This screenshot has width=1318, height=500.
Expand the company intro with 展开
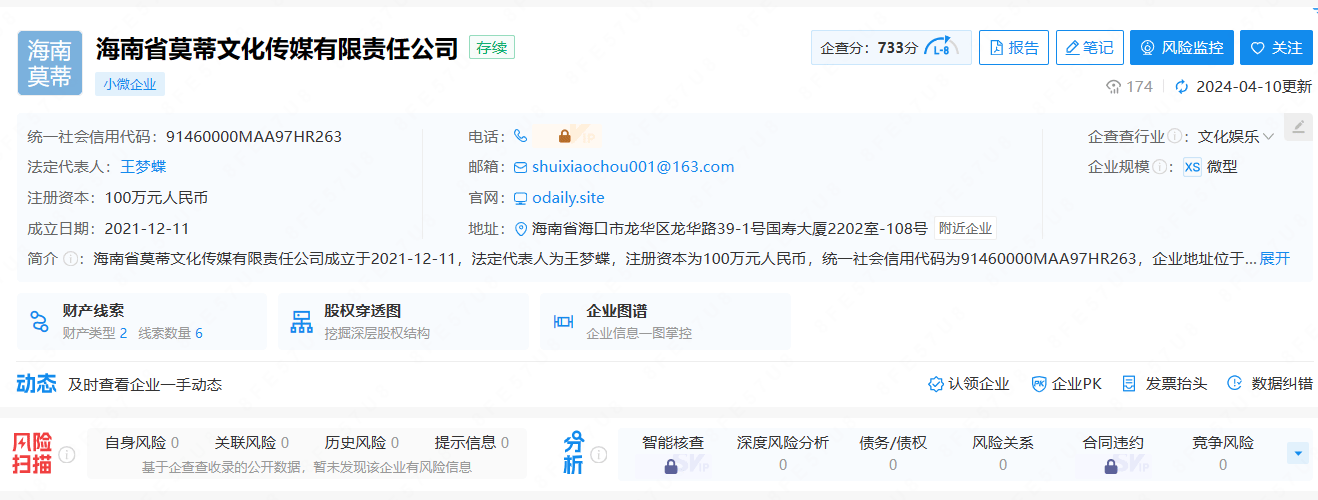(x=1275, y=259)
